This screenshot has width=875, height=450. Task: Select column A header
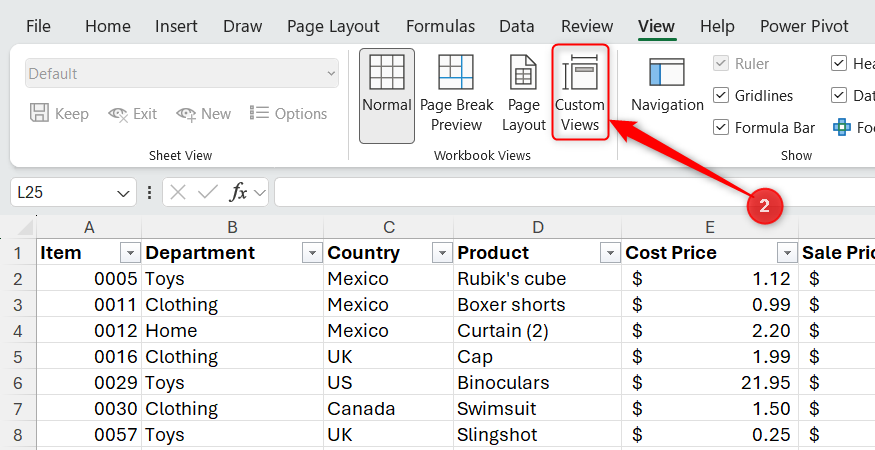(x=89, y=227)
